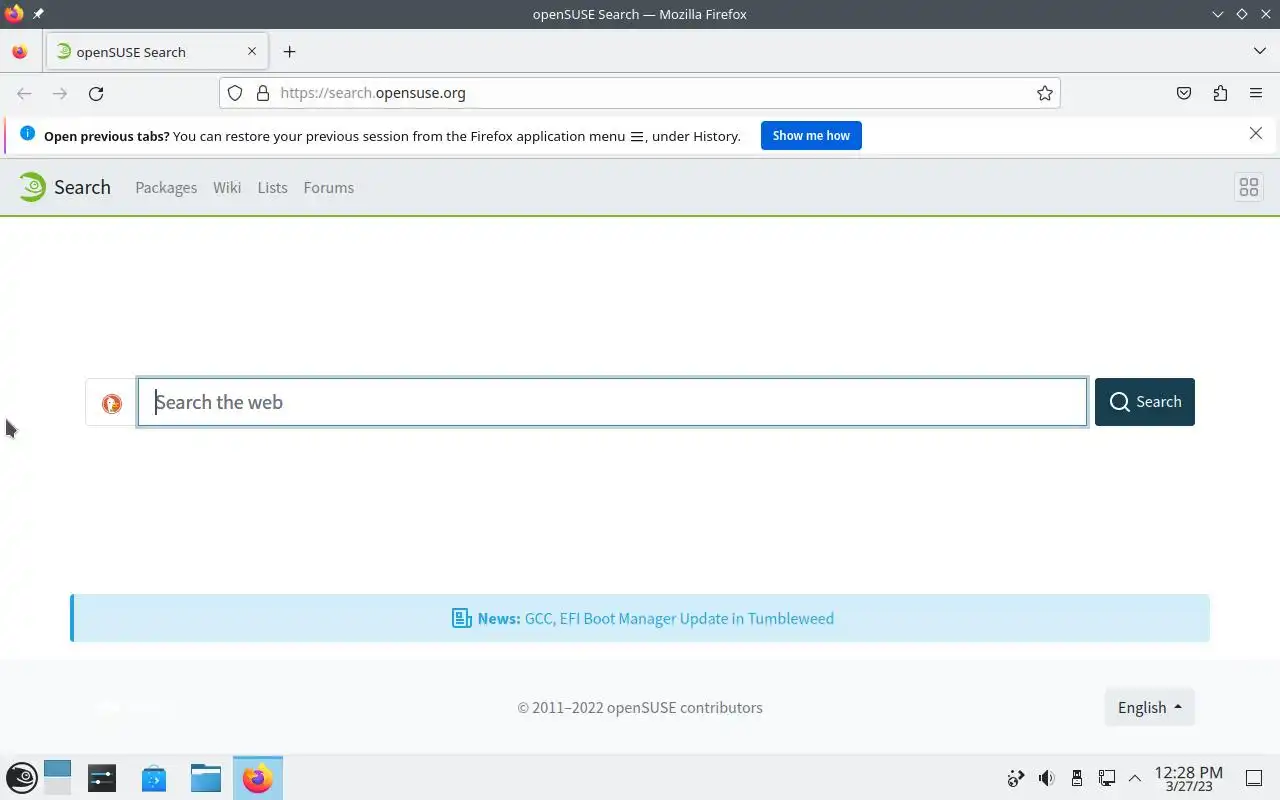
Task: Open the network connections tray icon
Action: click(x=1107, y=778)
